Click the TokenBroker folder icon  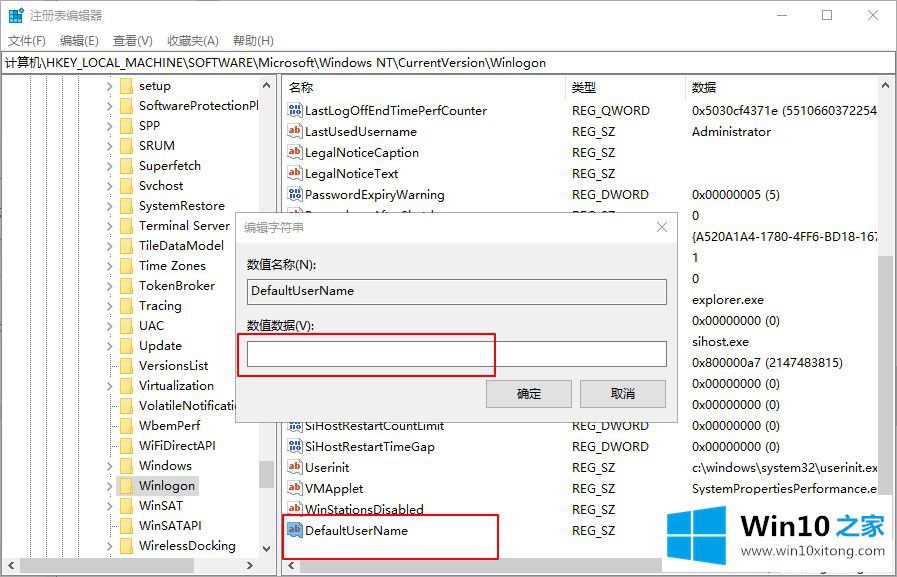click(126, 285)
